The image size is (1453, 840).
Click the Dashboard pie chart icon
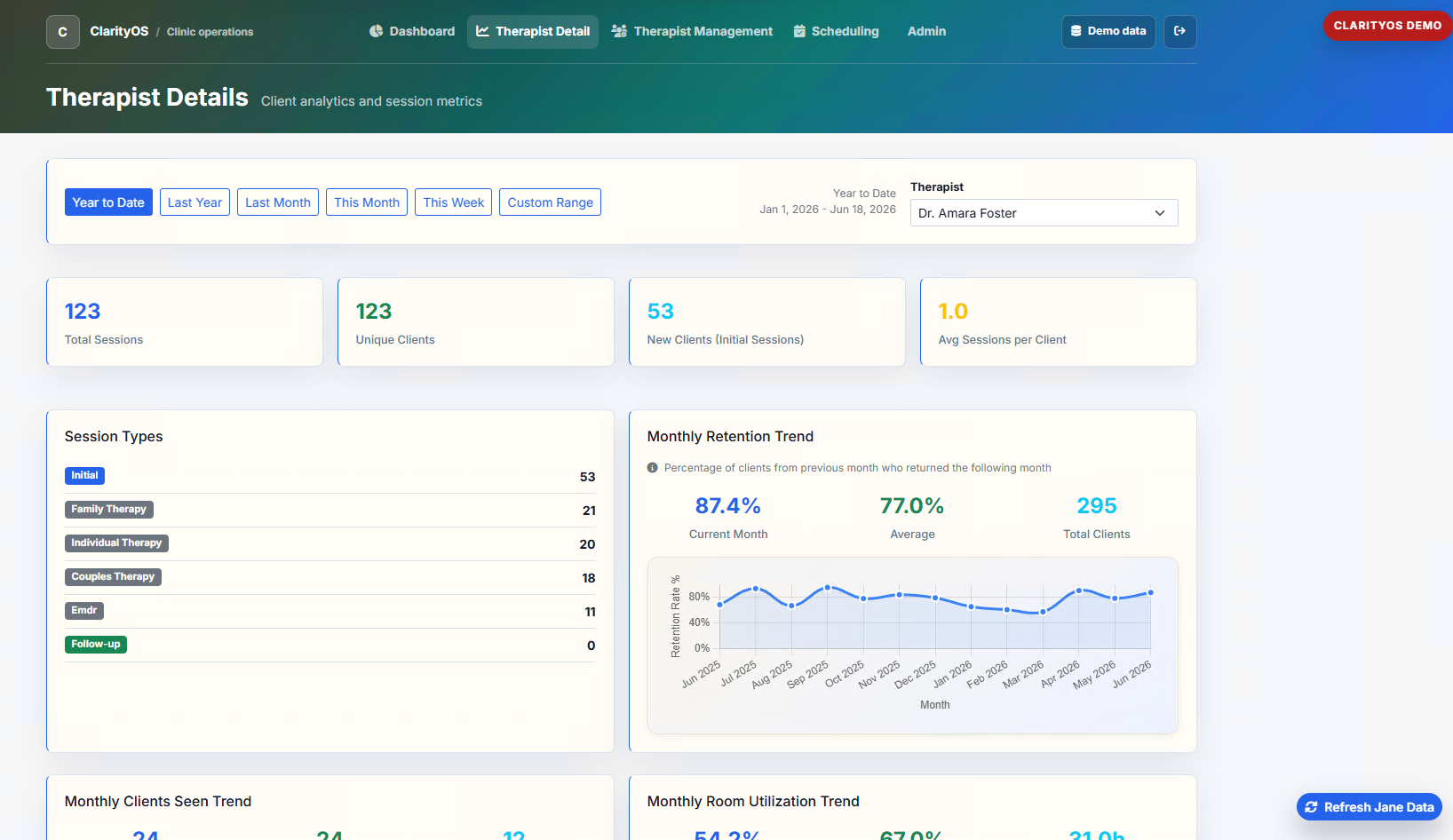tap(377, 31)
